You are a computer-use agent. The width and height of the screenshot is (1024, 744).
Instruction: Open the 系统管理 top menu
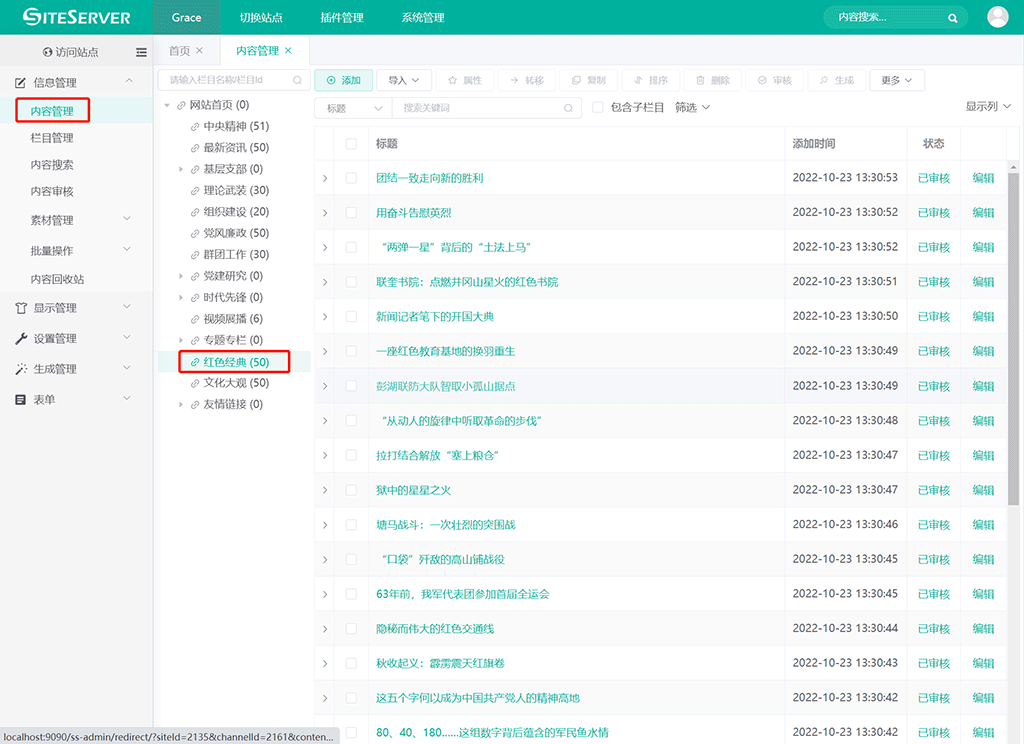(x=422, y=17)
